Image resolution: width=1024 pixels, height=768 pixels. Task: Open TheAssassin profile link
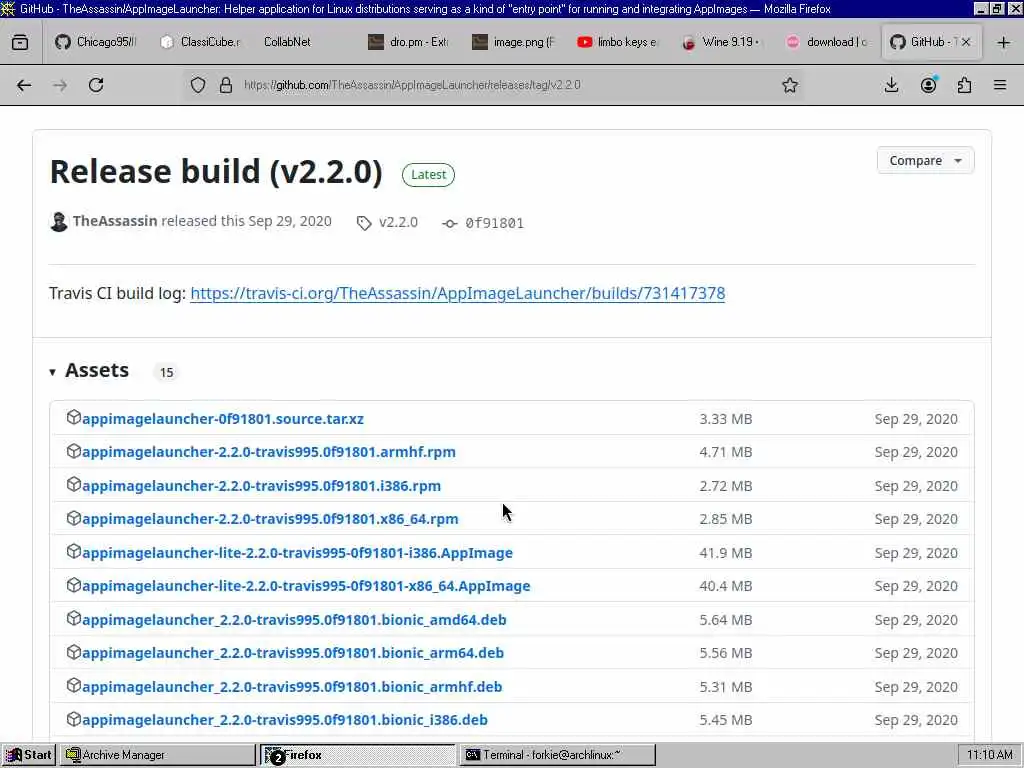[115, 221]
